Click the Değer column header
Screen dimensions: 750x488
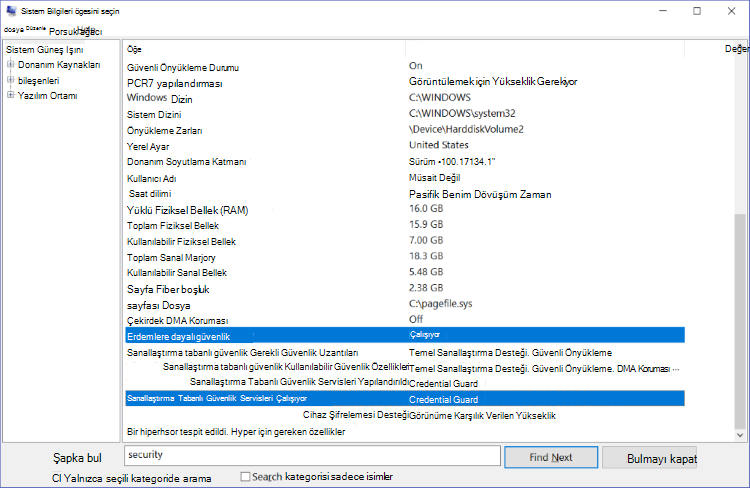(x=736, y=49)
